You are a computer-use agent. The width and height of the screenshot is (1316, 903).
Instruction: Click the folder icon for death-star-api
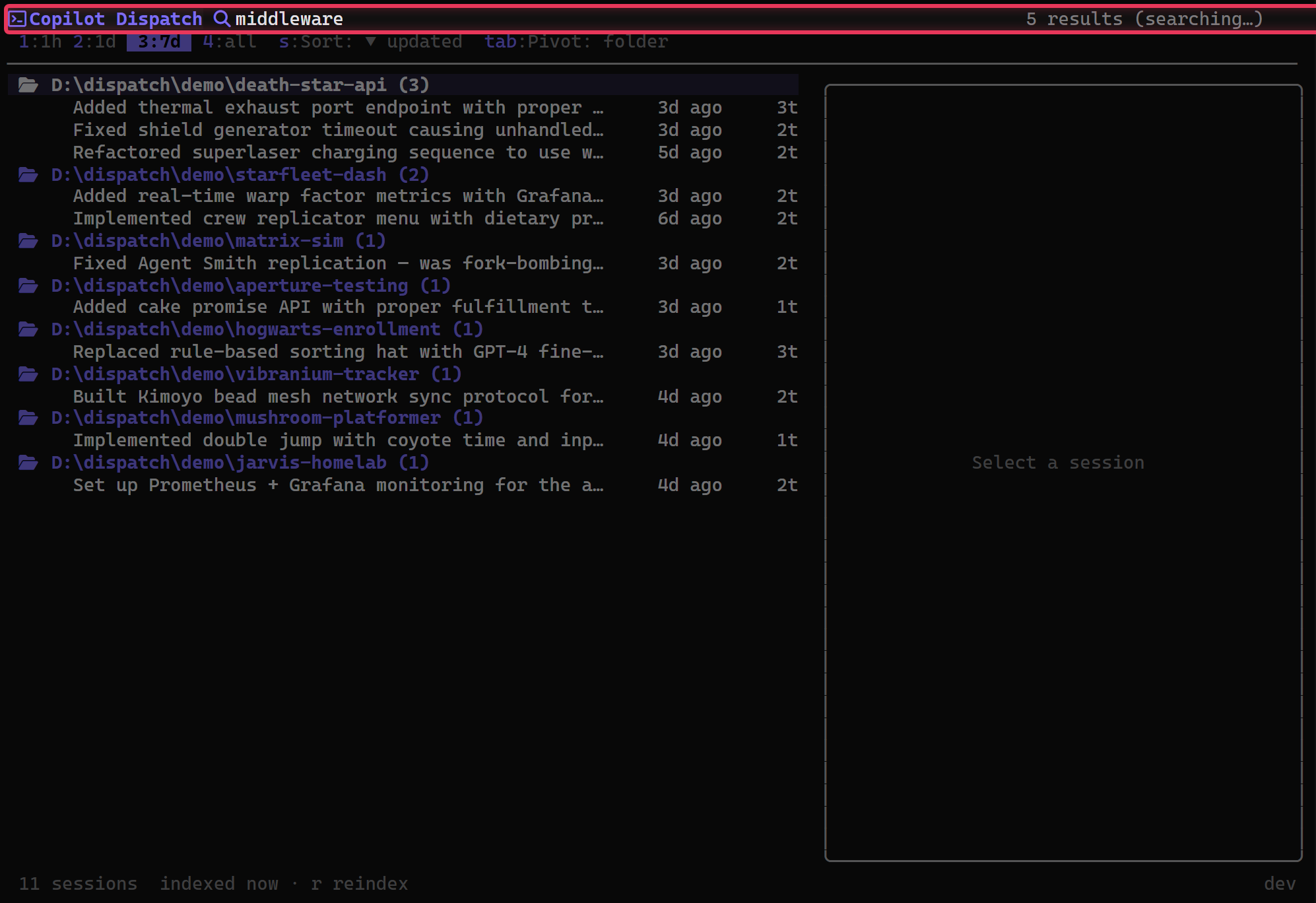pyautogui.click(x=29, y=84)
